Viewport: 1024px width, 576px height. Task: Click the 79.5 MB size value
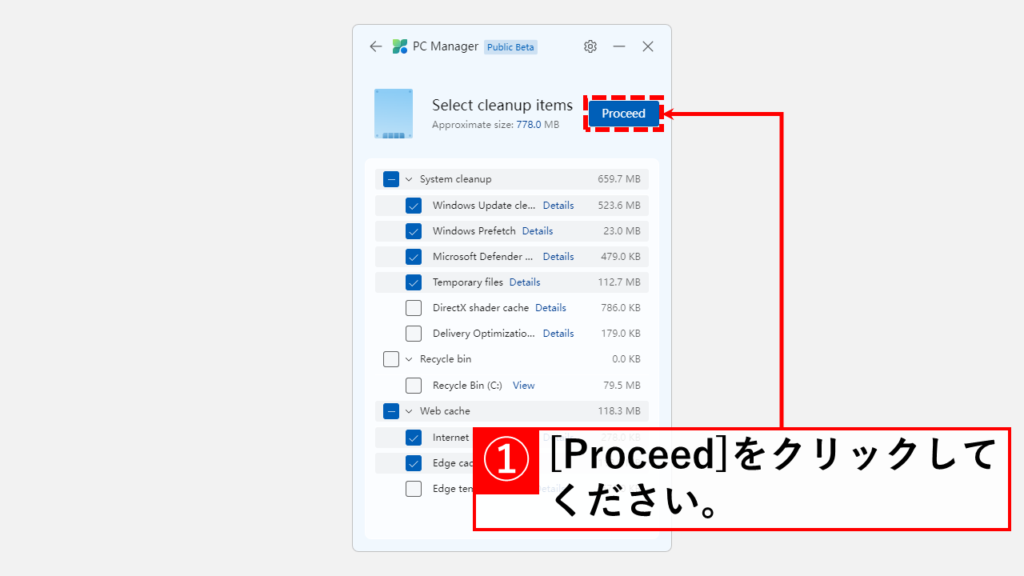(x=622, y=385)
